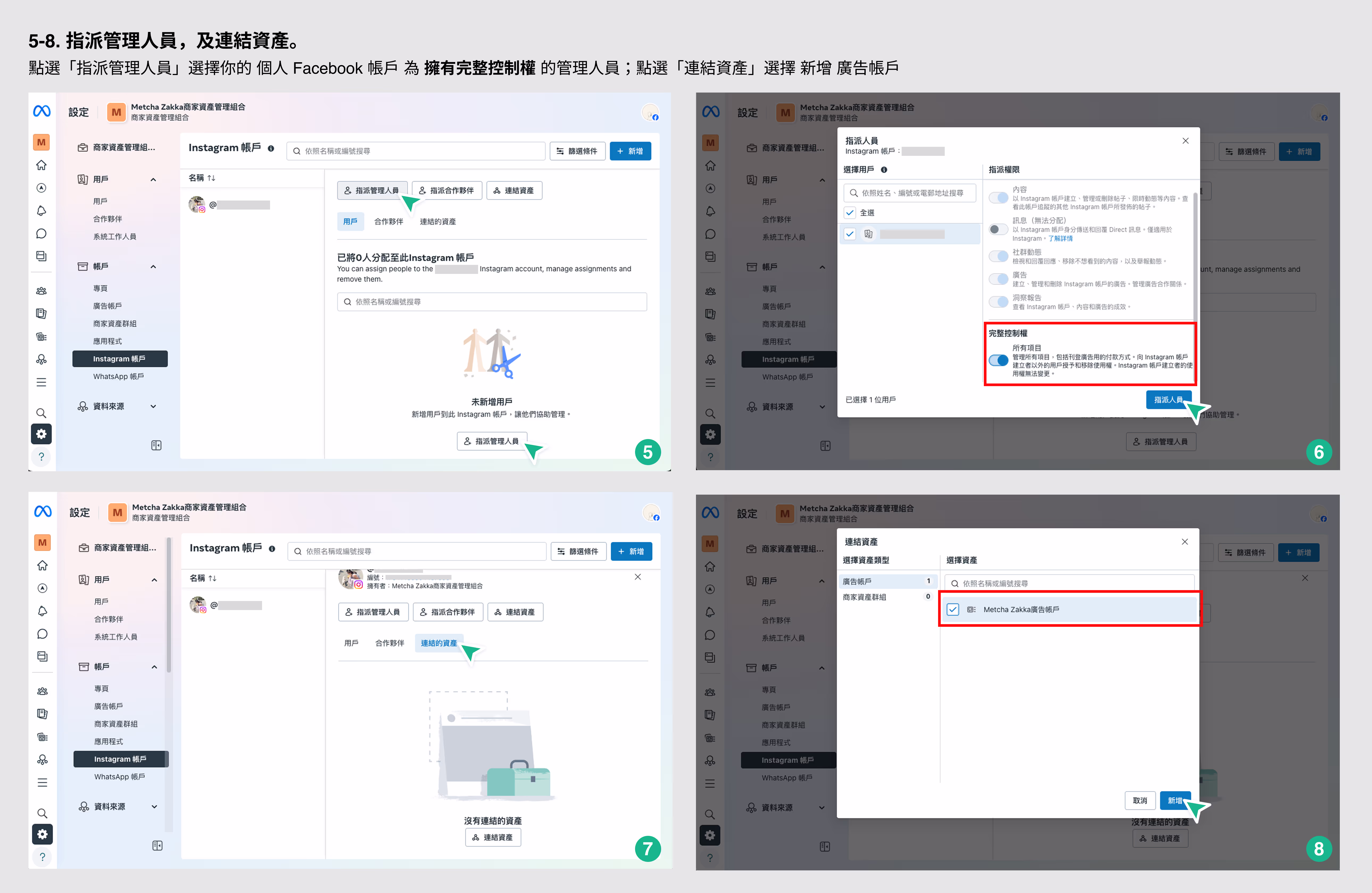The height and width of the screenshot is (893, 1372).
Task: Open the hamburger menu icon in step 7 sidebar
Action: pyautogui.click(x=43, y=783)
